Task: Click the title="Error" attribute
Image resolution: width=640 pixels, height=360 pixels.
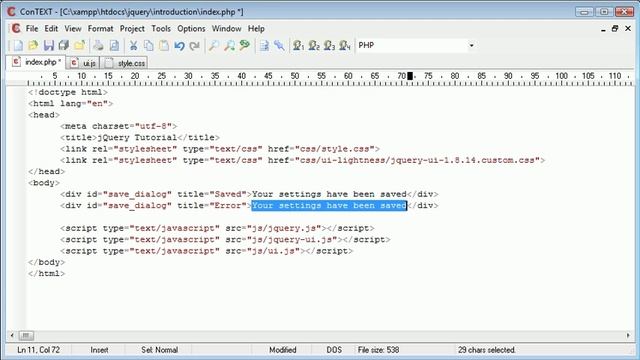Action: [212, 205]
